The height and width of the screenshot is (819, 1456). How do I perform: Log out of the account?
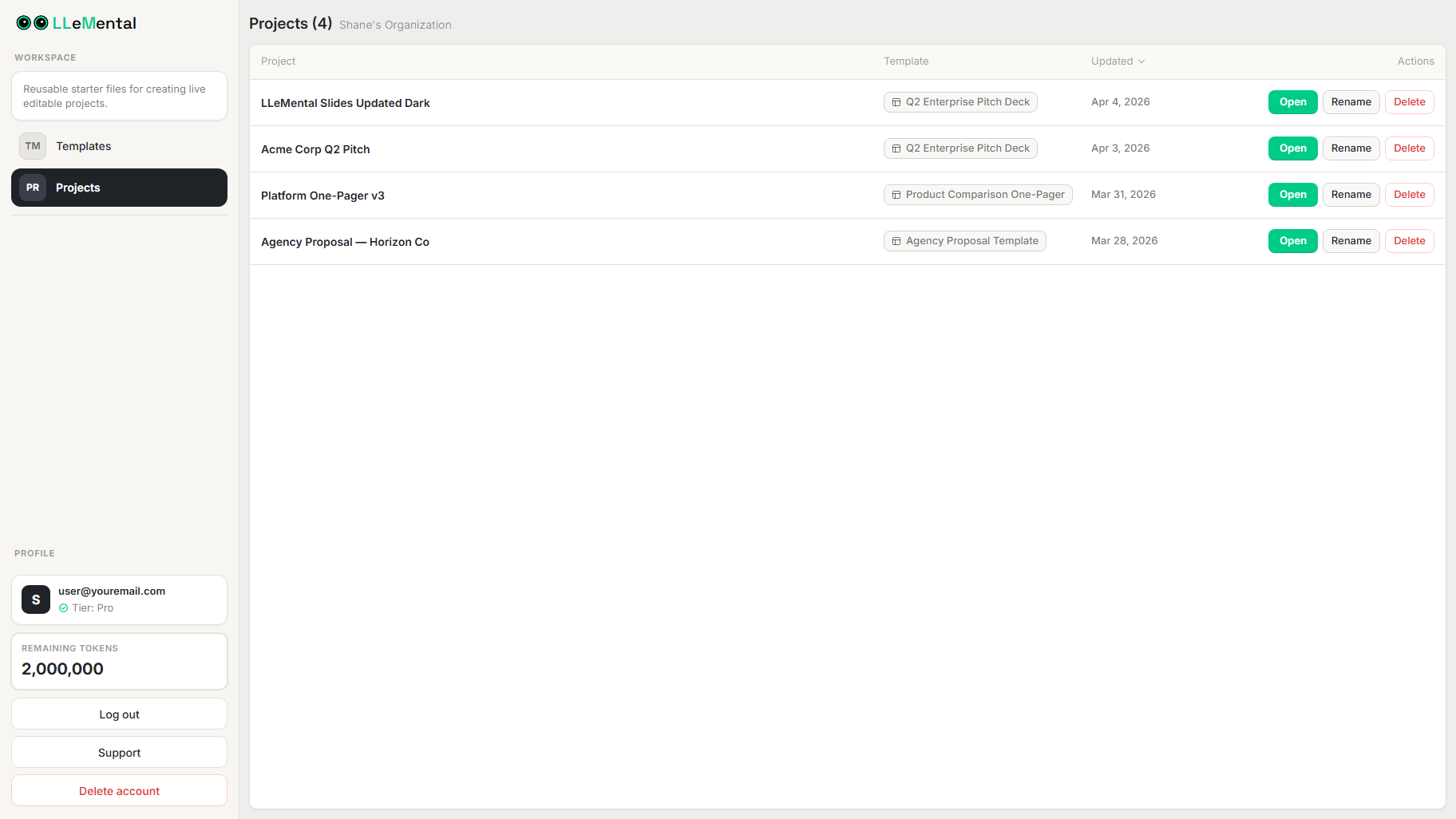pos(119,714)
